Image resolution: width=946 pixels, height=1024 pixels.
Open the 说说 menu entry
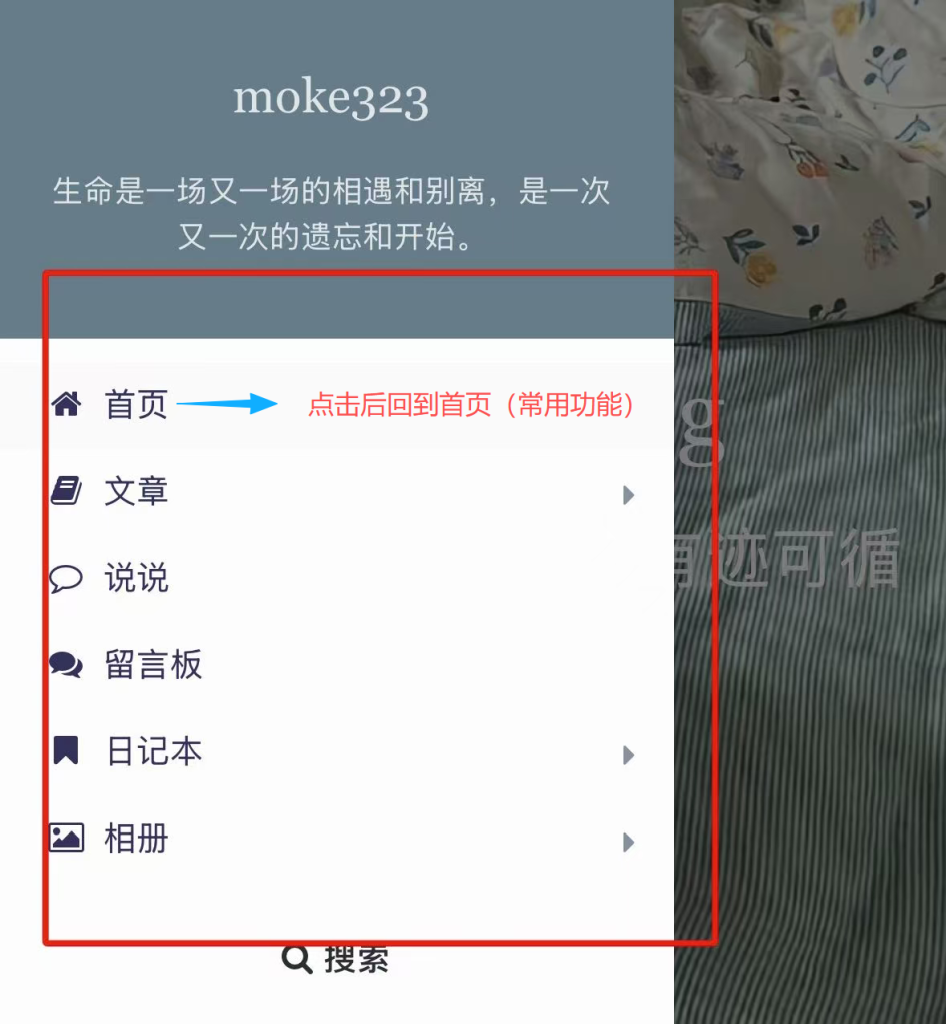[337, 579]
